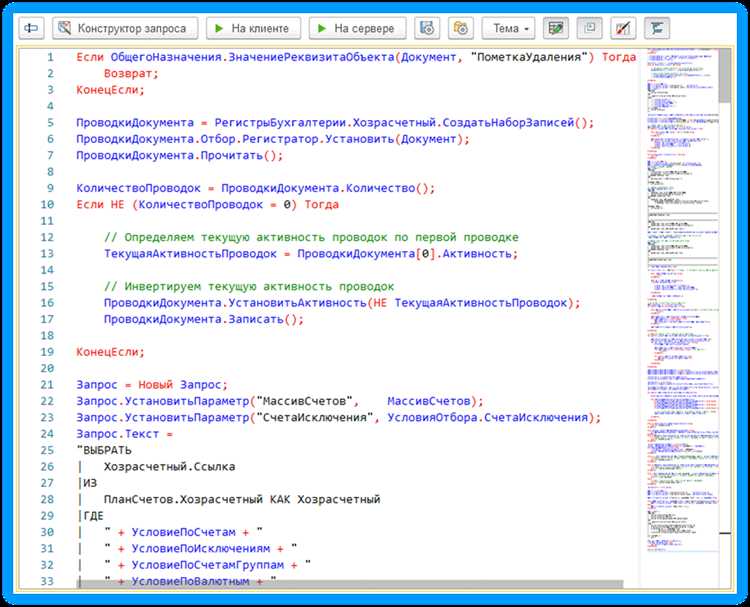Click "УсловиеПоСчетамГруппам" on line 32
Viewport: 750px width, 607px height.
tap(208, 565)
